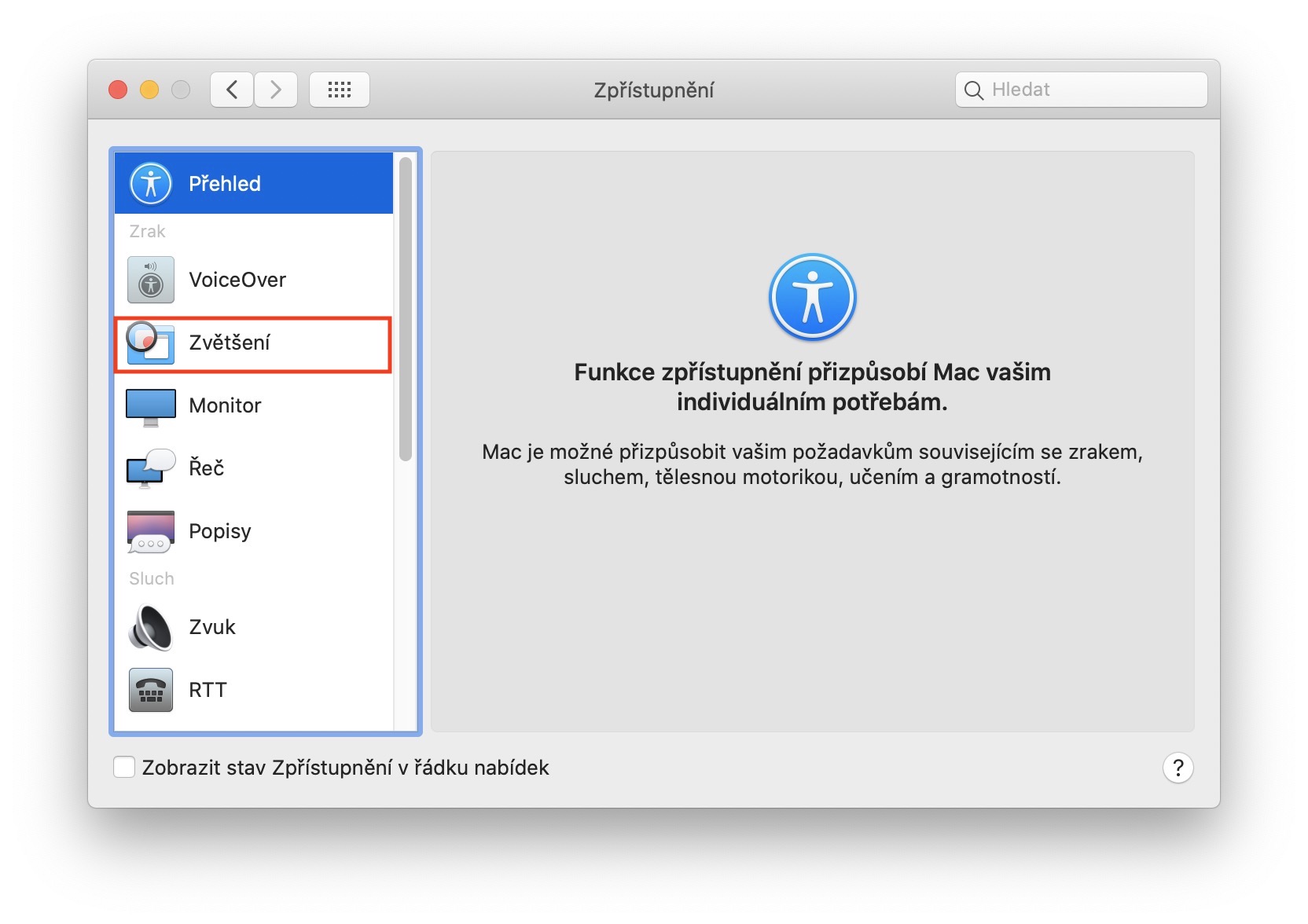Select the Přehled accessibility icon in sidebar

click(151, 183)
